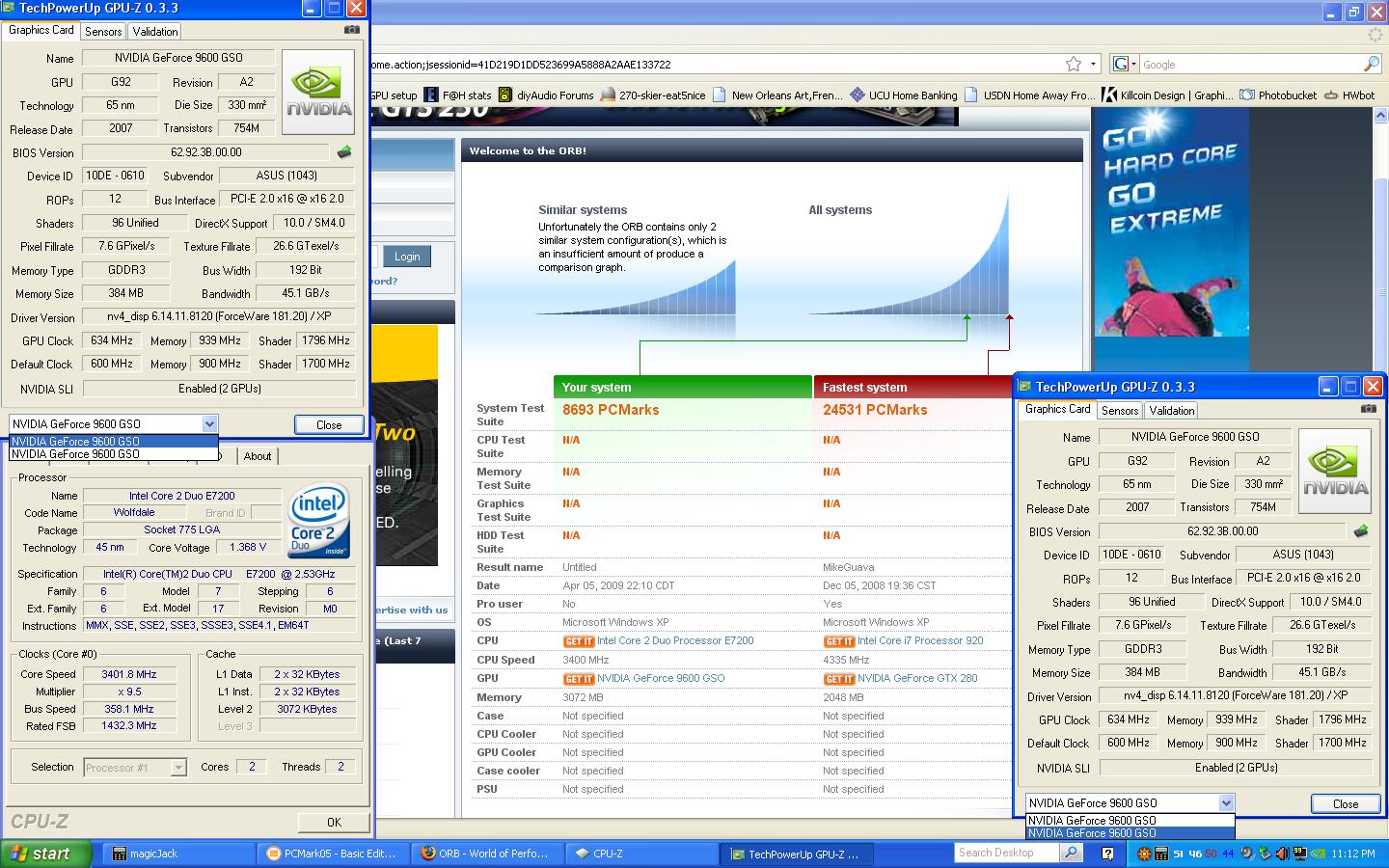Click the NVIDIA logo in left GPU-Z window

tap(318, 93)
